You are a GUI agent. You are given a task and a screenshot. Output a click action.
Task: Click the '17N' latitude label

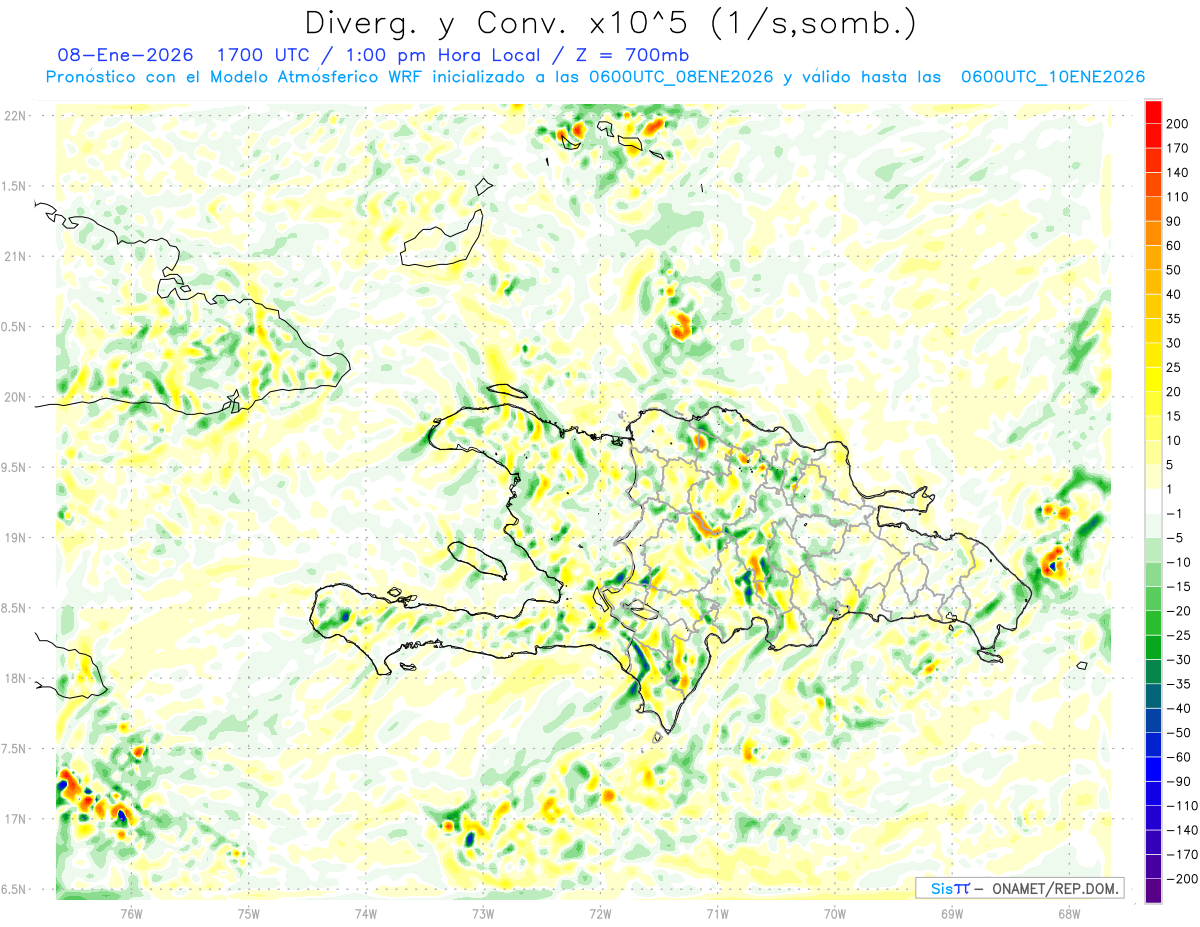[x=17, y=819]
